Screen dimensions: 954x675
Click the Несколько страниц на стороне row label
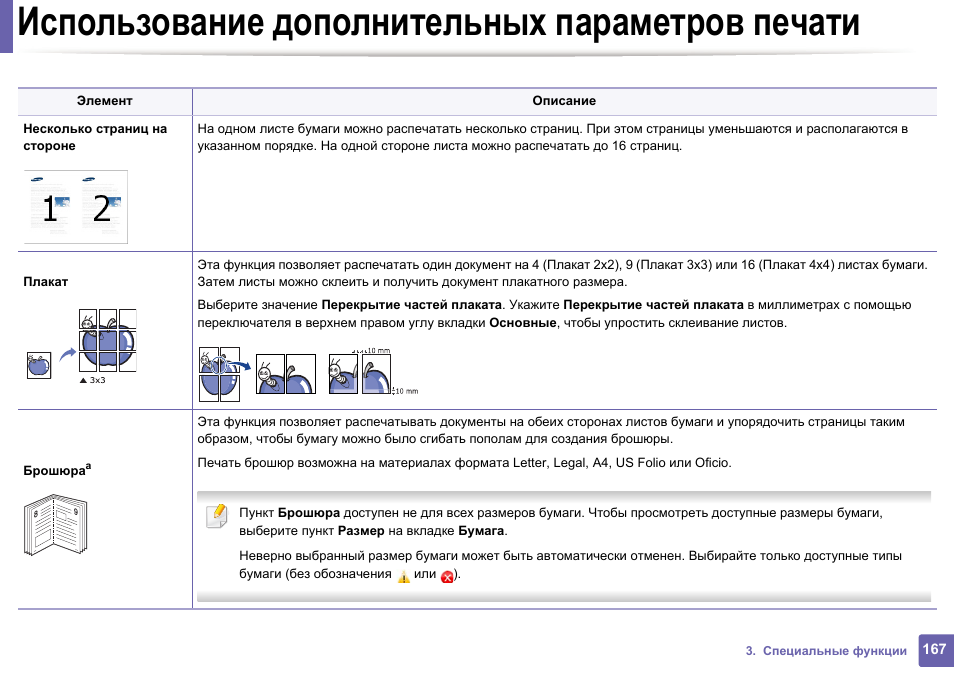(x=95, y=137)
